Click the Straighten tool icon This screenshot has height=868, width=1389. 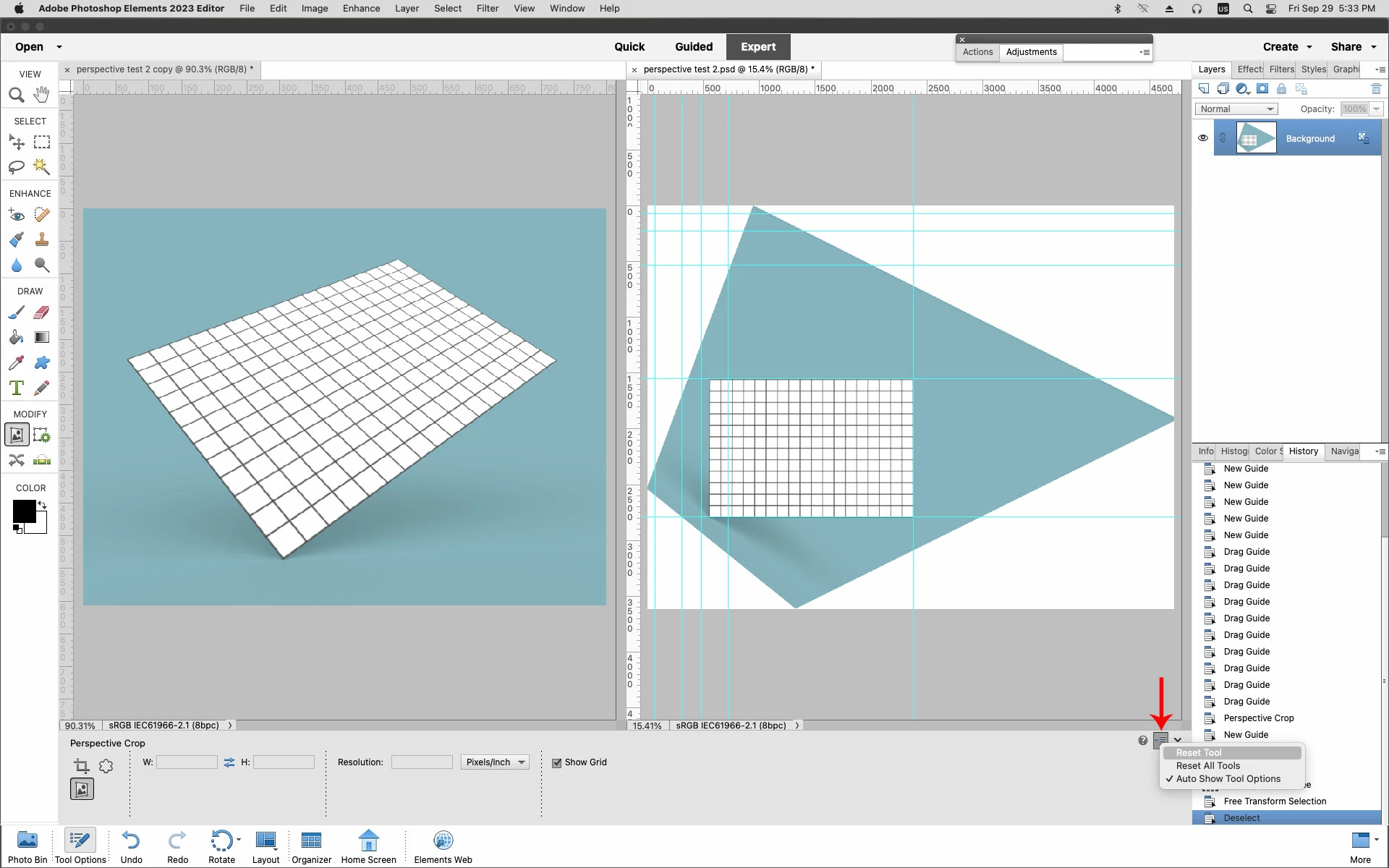42,460
